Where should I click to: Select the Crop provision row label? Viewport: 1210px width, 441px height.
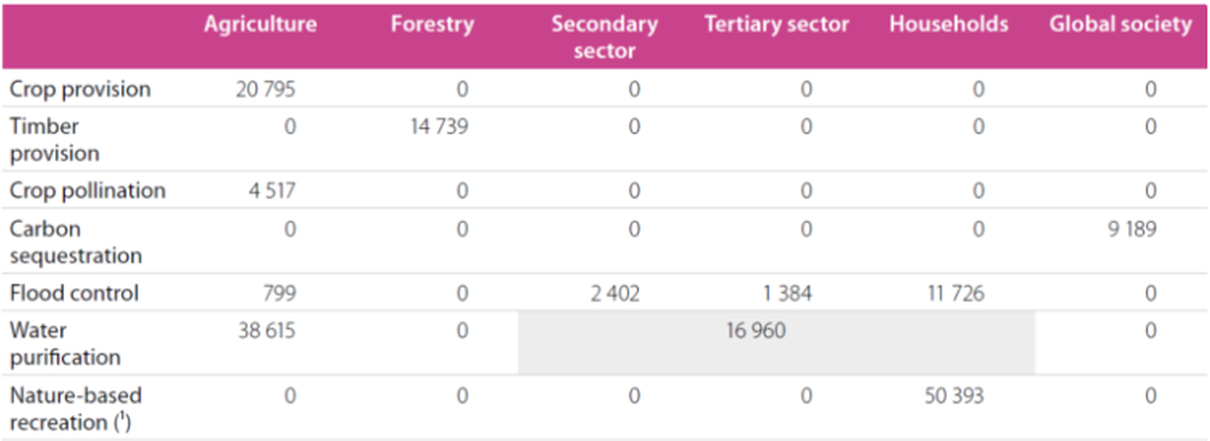click(80, 89)
